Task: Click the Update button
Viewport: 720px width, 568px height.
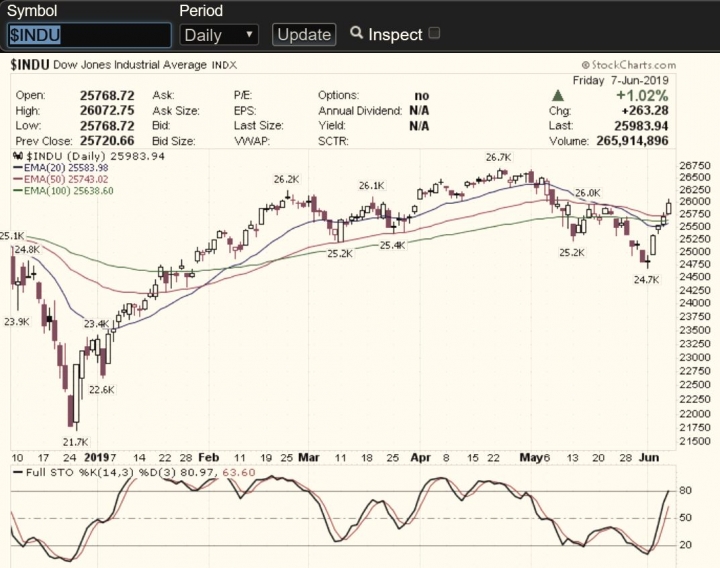Action: 304,35
